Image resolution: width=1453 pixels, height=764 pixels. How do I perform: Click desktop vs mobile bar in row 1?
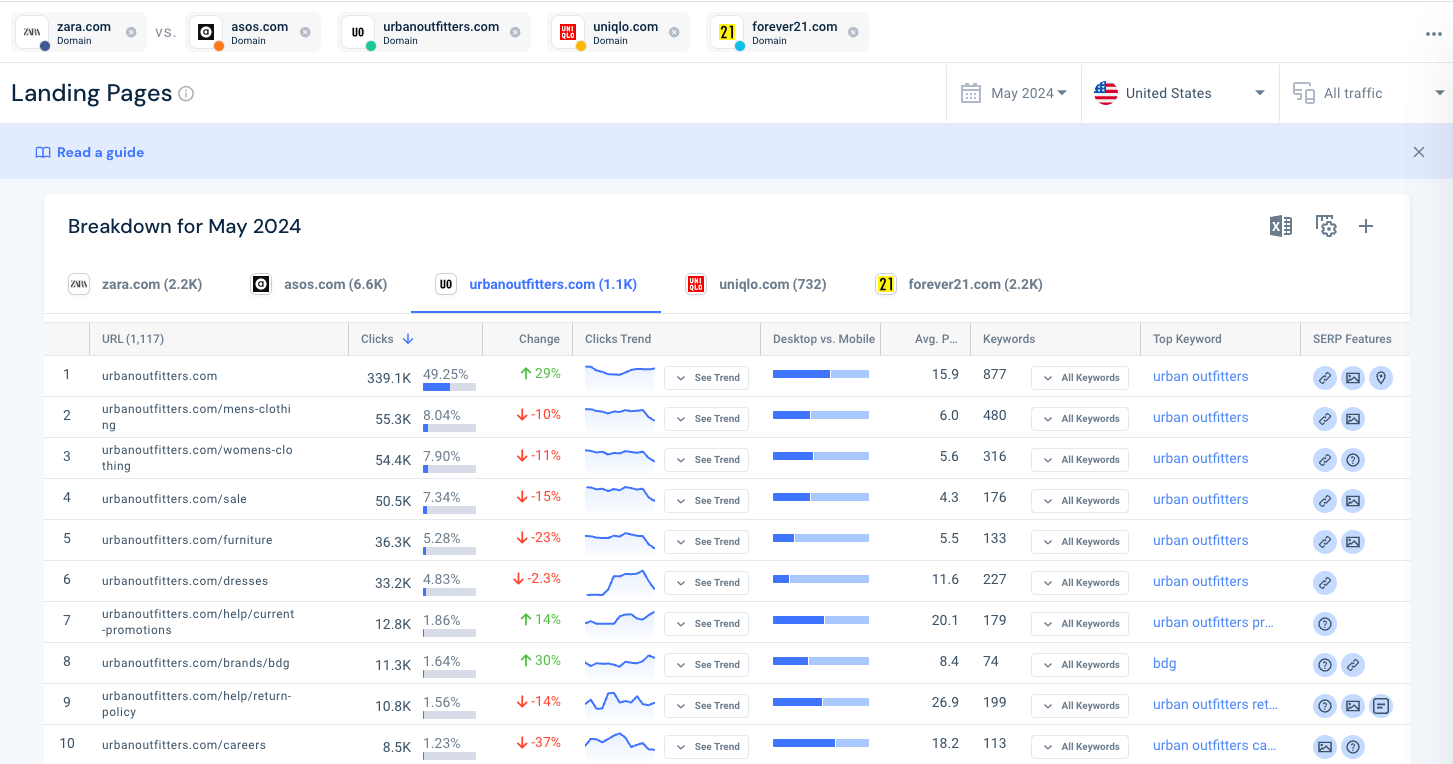821,374
